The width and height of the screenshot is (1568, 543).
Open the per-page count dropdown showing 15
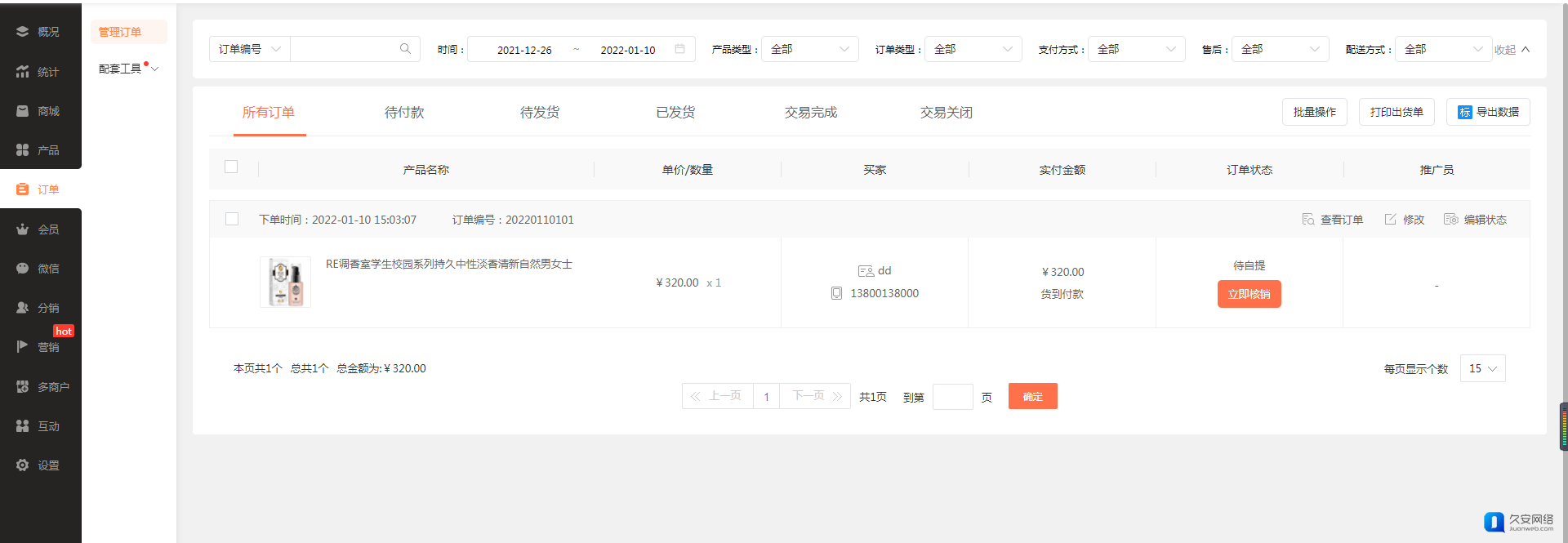click(x=1482, y=368)
